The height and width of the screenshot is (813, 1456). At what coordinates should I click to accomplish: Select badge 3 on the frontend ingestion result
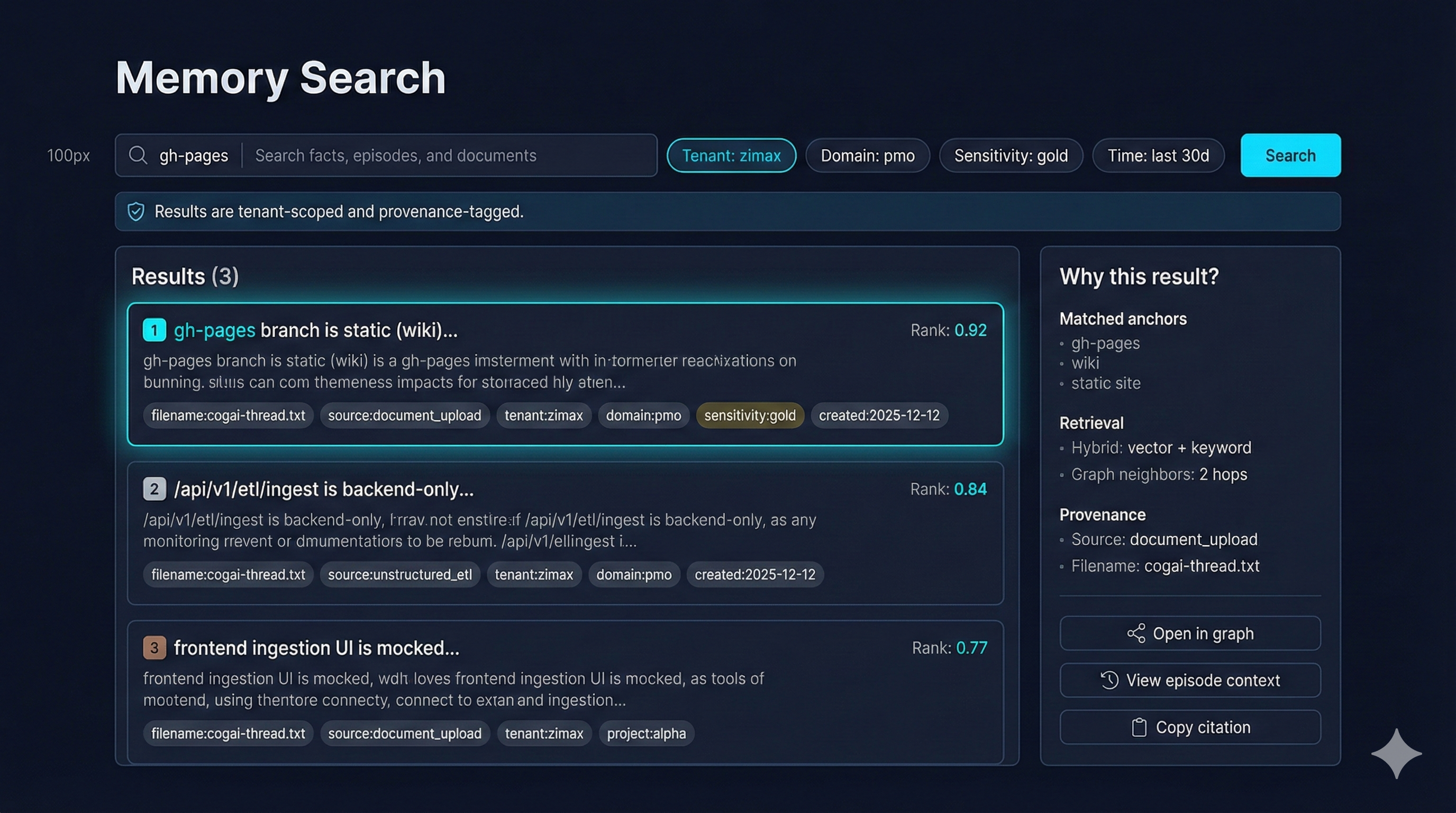click(x=154, y=647)
